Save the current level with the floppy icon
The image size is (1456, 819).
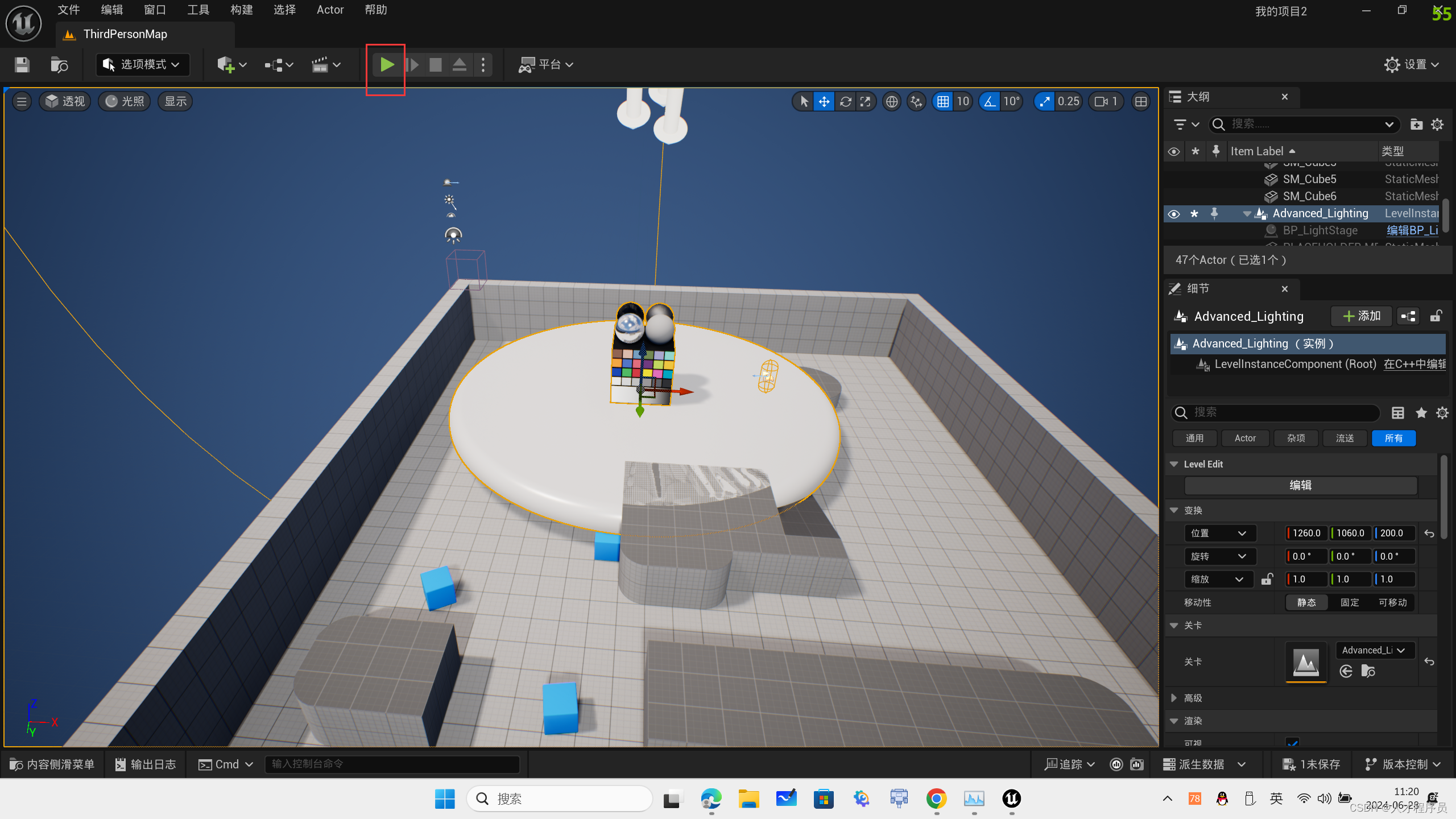click(22, 65)
